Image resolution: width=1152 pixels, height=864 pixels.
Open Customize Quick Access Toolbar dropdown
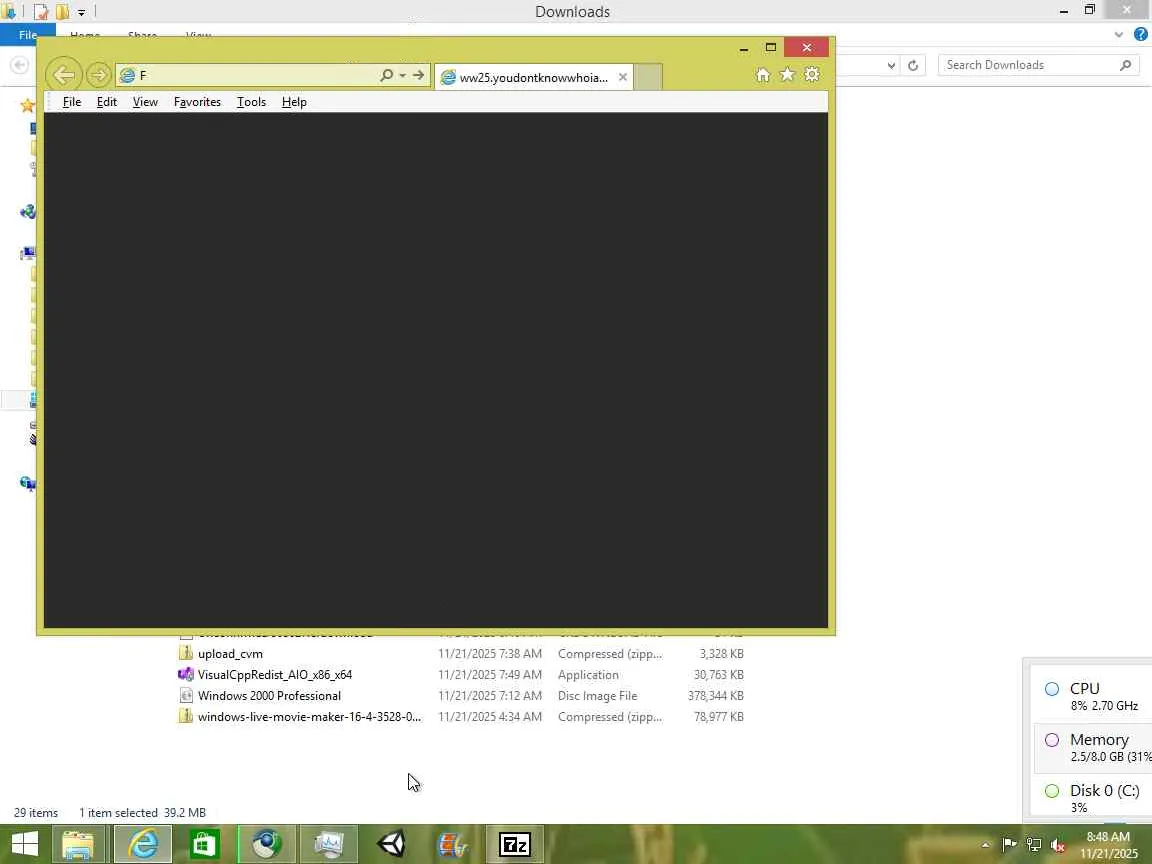82,12
